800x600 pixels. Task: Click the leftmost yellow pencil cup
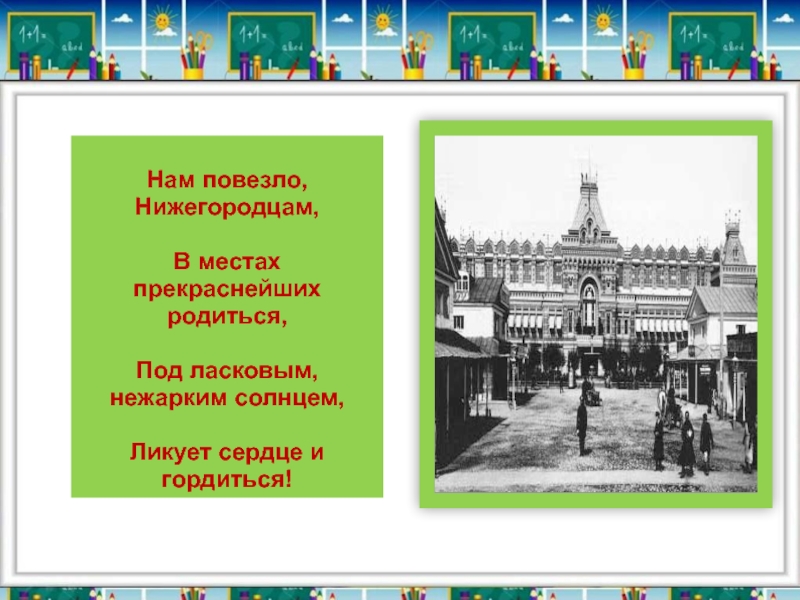pyautogui.click(x=192, y=68)
